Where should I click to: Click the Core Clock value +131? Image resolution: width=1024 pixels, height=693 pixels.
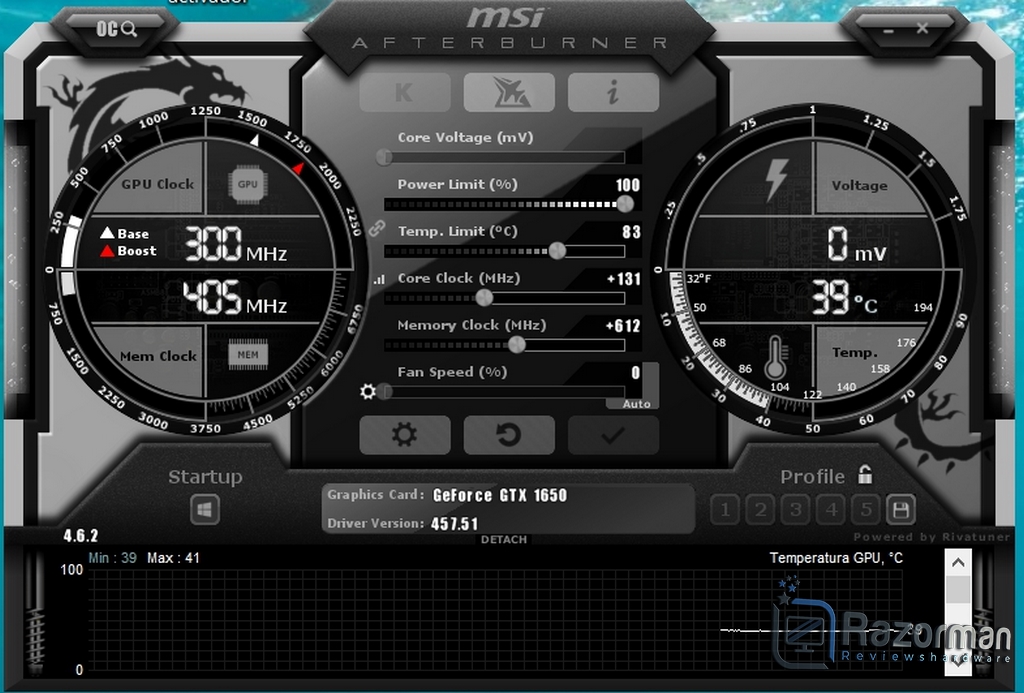point(624,279)
